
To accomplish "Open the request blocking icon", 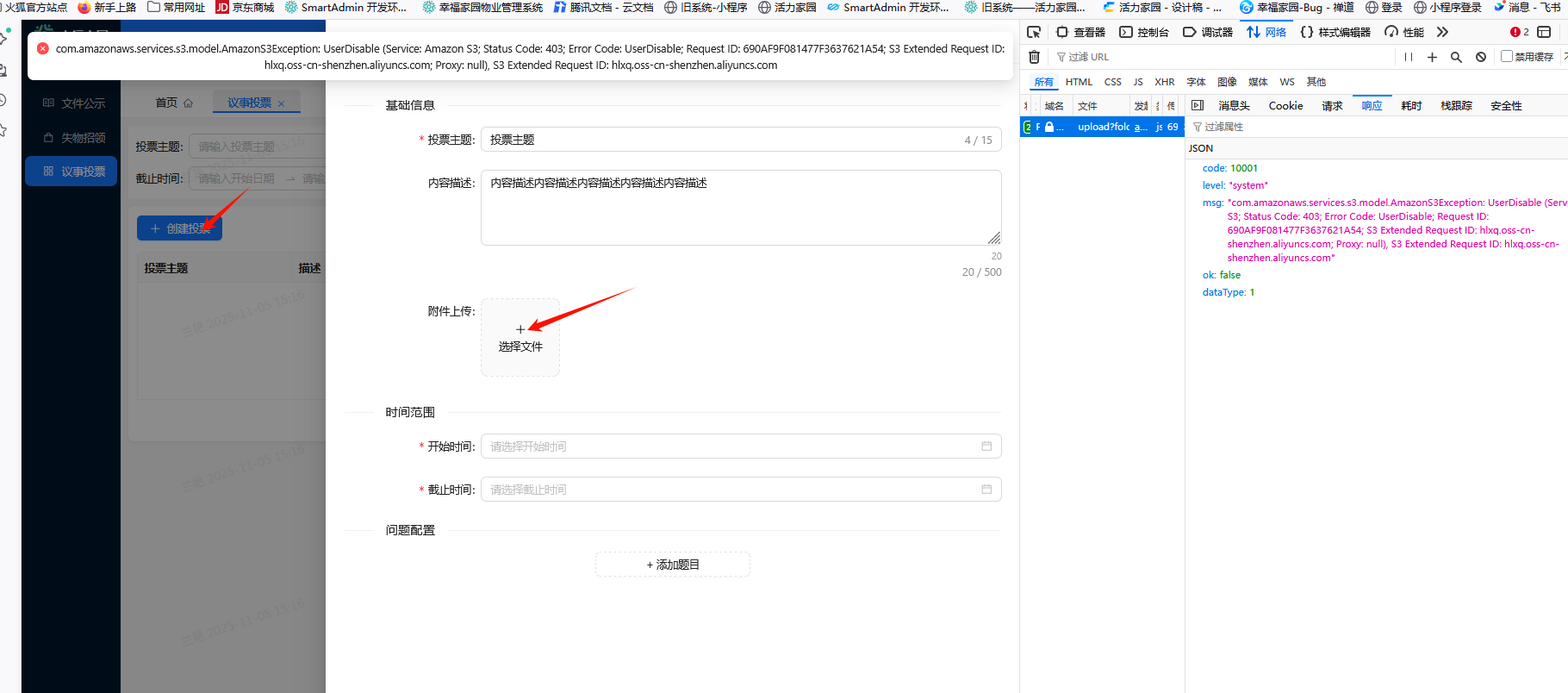I will point(1481,57).
